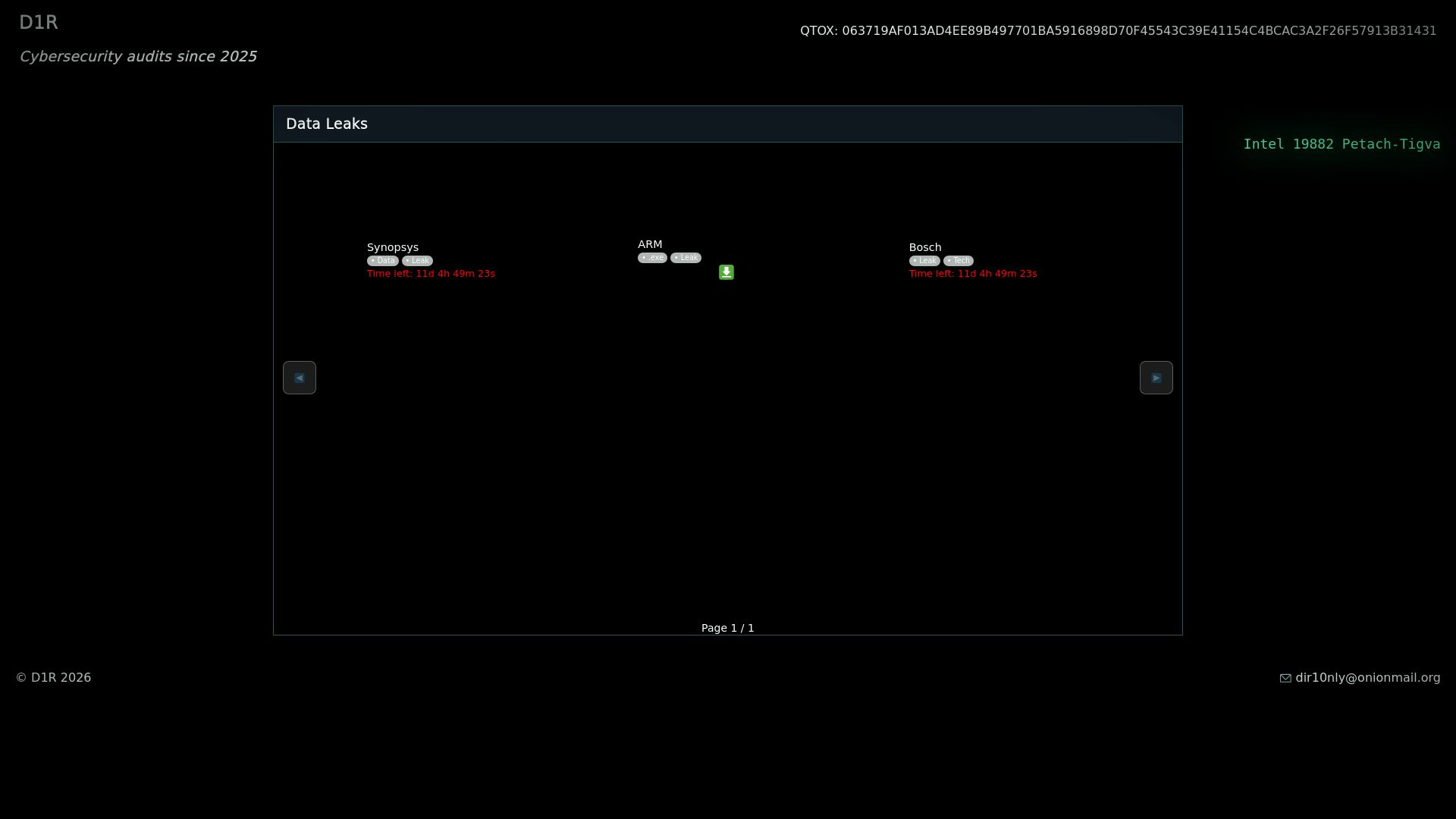This screenshot has height=819, width=1456.
Task: Open the Synopsys leak entry
Action: click(393, 247)
